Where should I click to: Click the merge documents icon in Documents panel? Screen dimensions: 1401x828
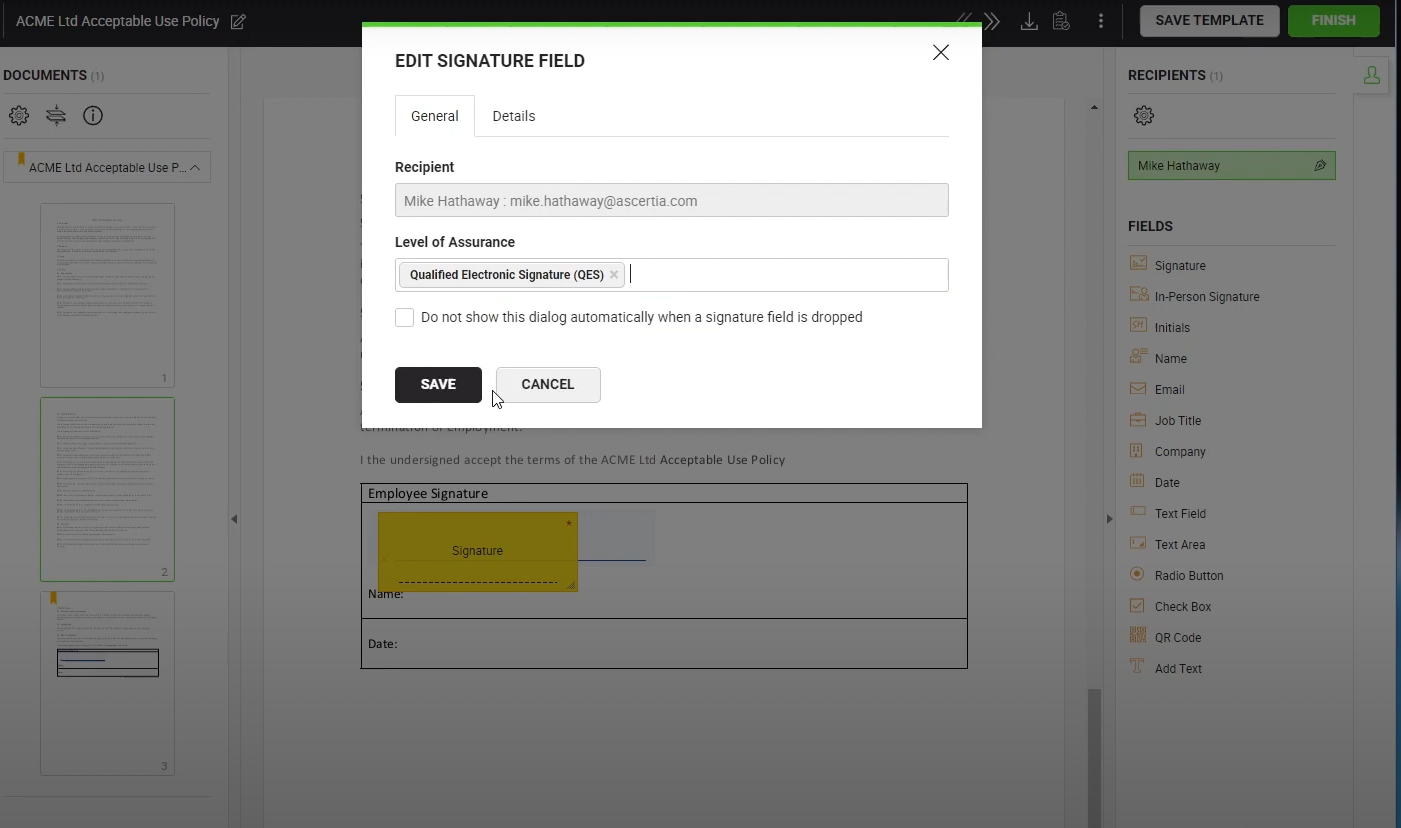click(56, 116)
